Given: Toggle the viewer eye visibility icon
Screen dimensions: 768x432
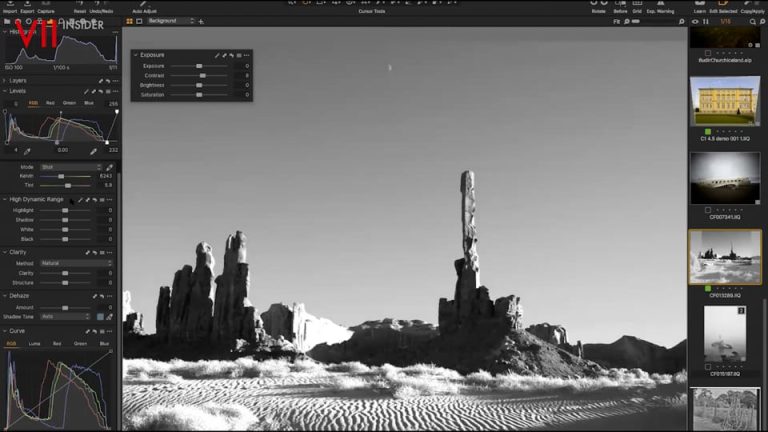Looking at the screenshot, I should (x=695, y=22).
